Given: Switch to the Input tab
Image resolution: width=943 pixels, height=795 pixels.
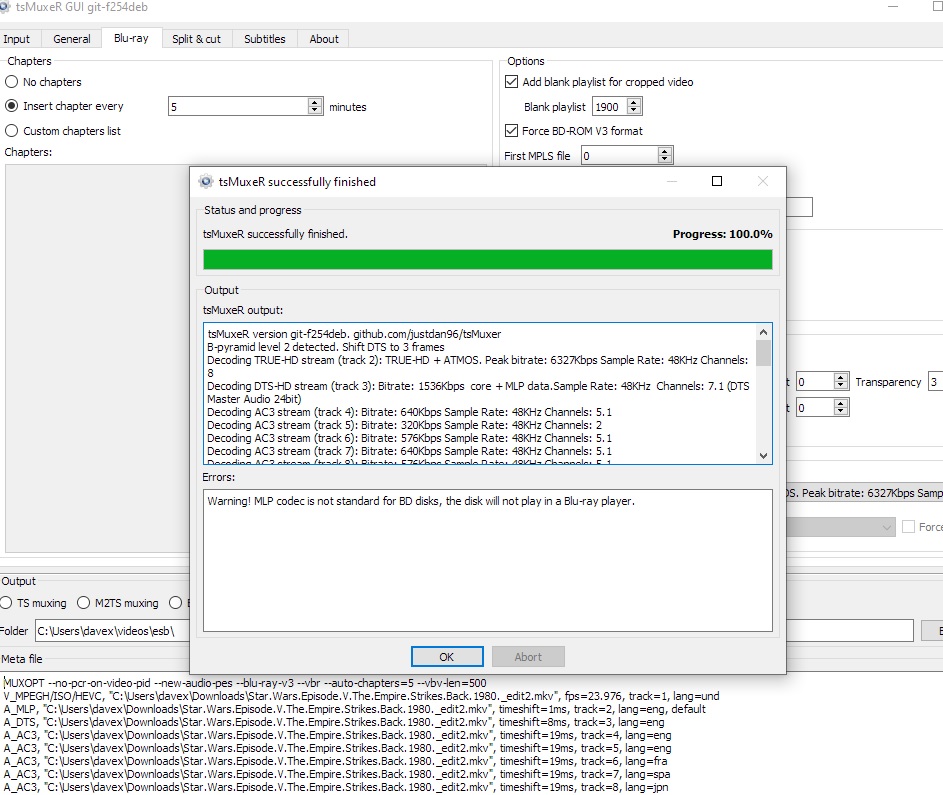Looking at the screenshot, I should [x=16, y=38].
